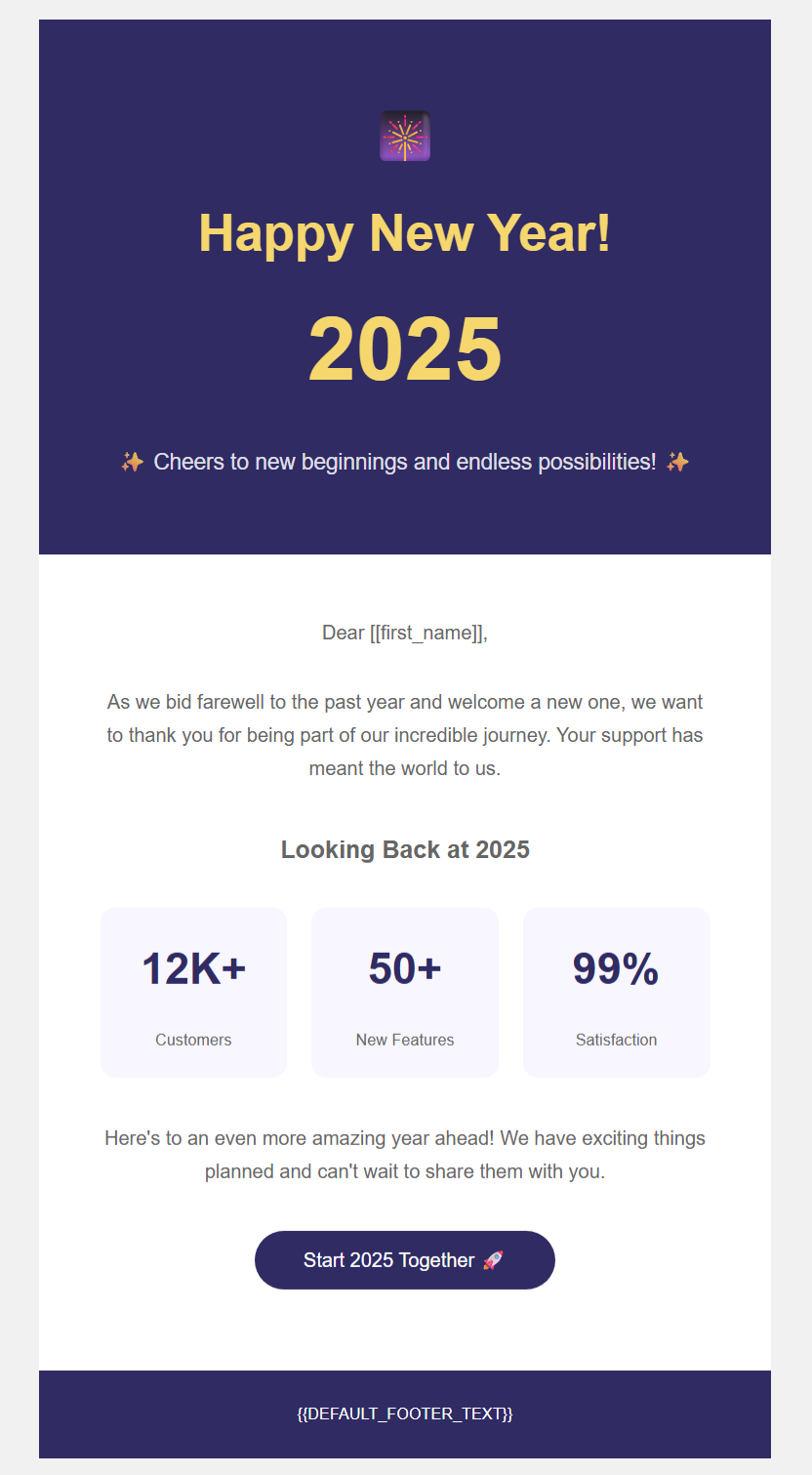The height and width of the screenshot is (1475, 812).
Task: Click the 'Here's to an even more' paragraph
Action: 405,1155
